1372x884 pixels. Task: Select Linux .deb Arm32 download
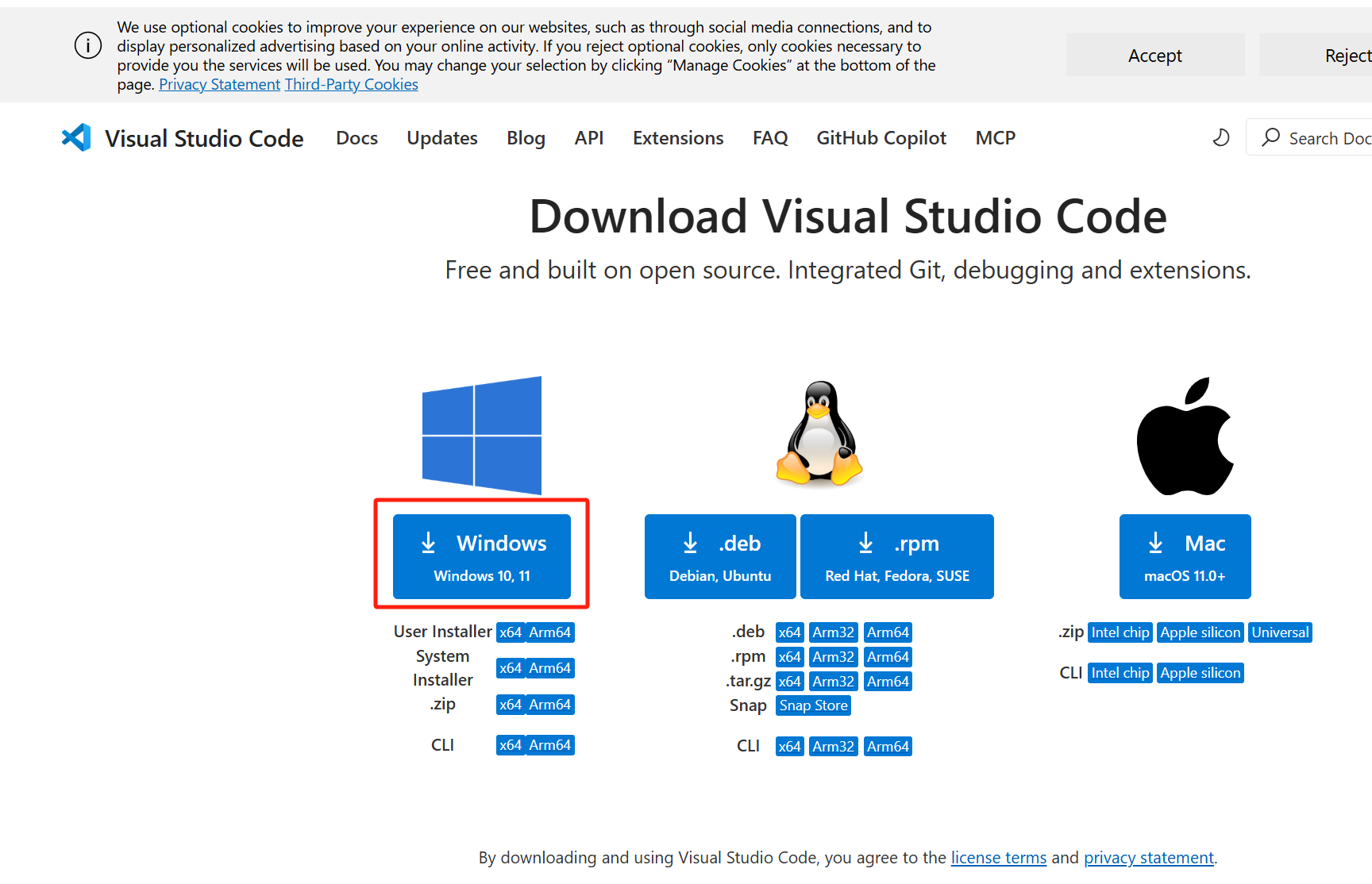pyautogui.click(x=834, y=632)
